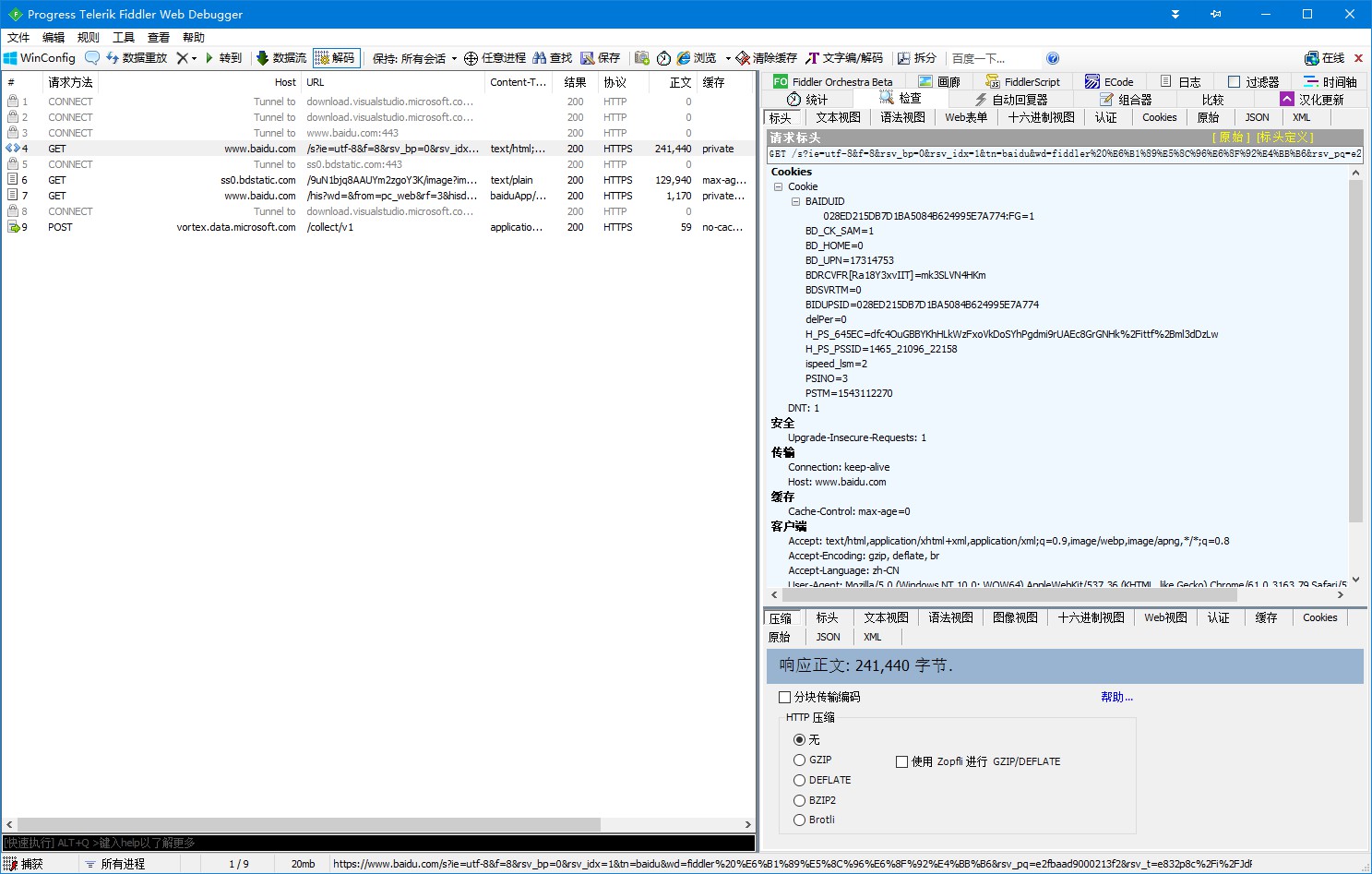This screenshot has width=1372, height=874.
Task: Click the 捕获 capturing status bar indicator
Action: (24, 864)
